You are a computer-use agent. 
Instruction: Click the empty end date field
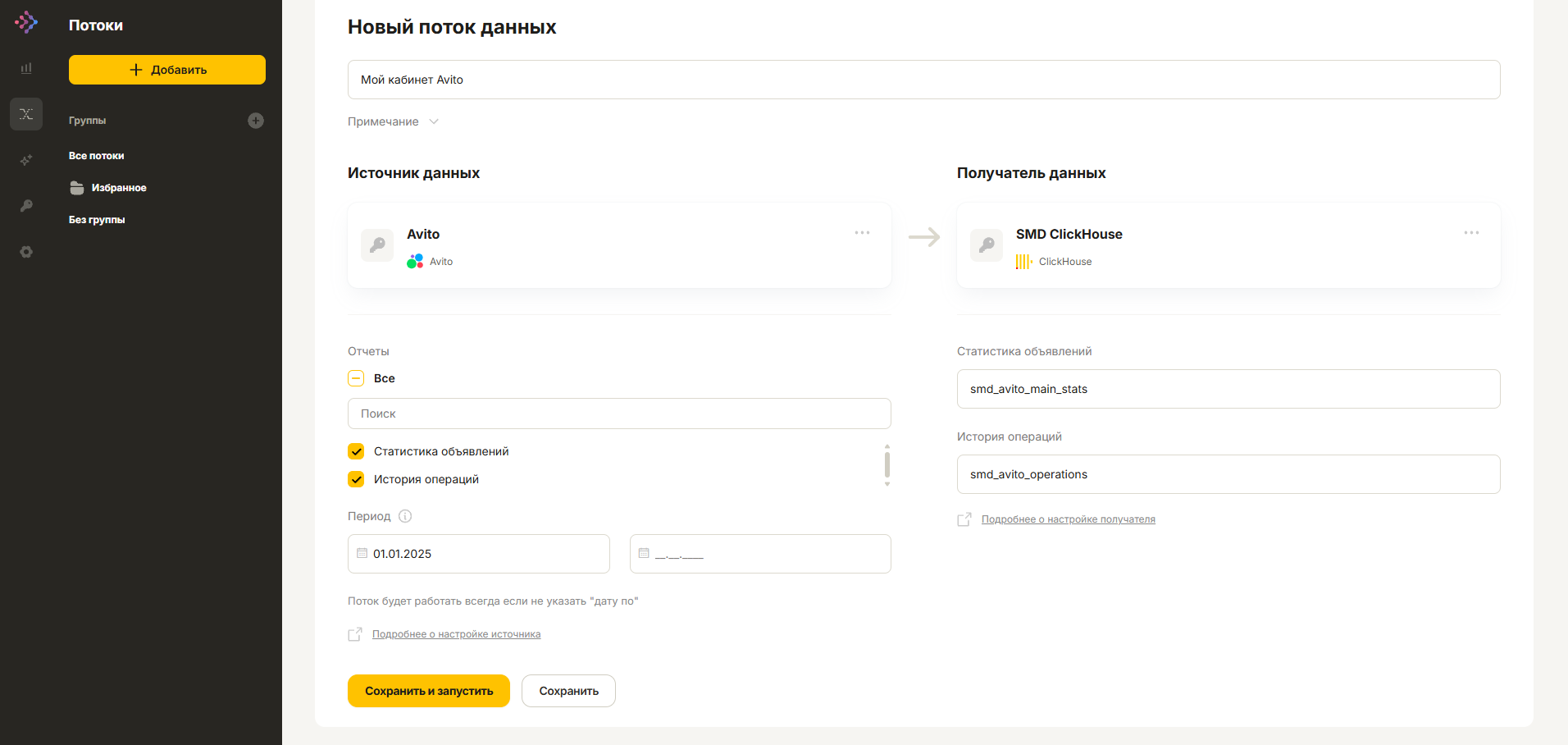pyautogui.click(x=760, y=554)
